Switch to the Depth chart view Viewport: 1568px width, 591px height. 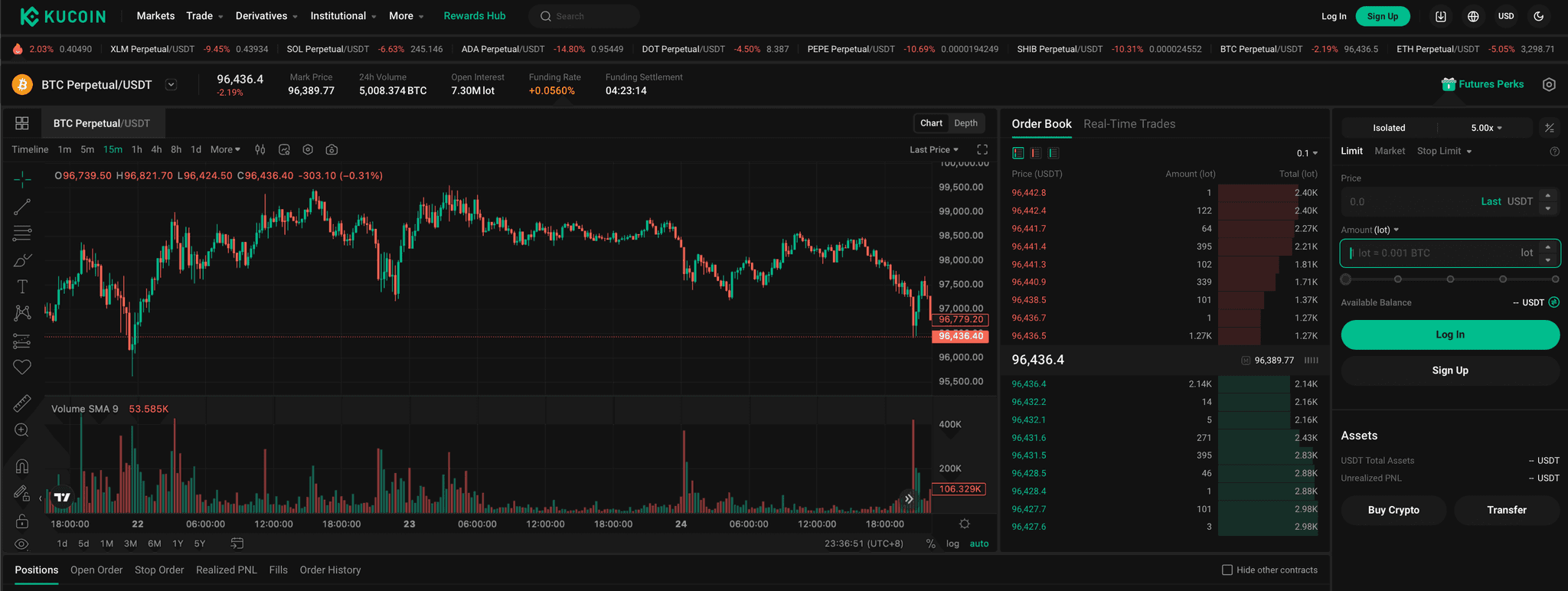965,123
